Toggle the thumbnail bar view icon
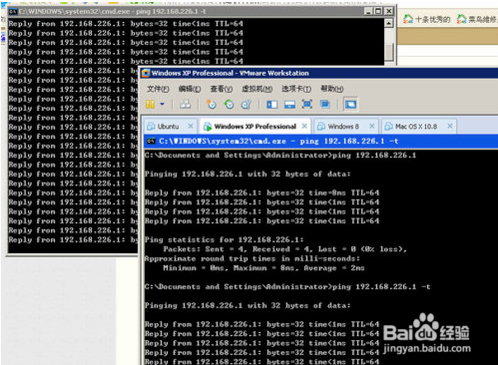Screen dimensions: 498x365 coord(290,104)
